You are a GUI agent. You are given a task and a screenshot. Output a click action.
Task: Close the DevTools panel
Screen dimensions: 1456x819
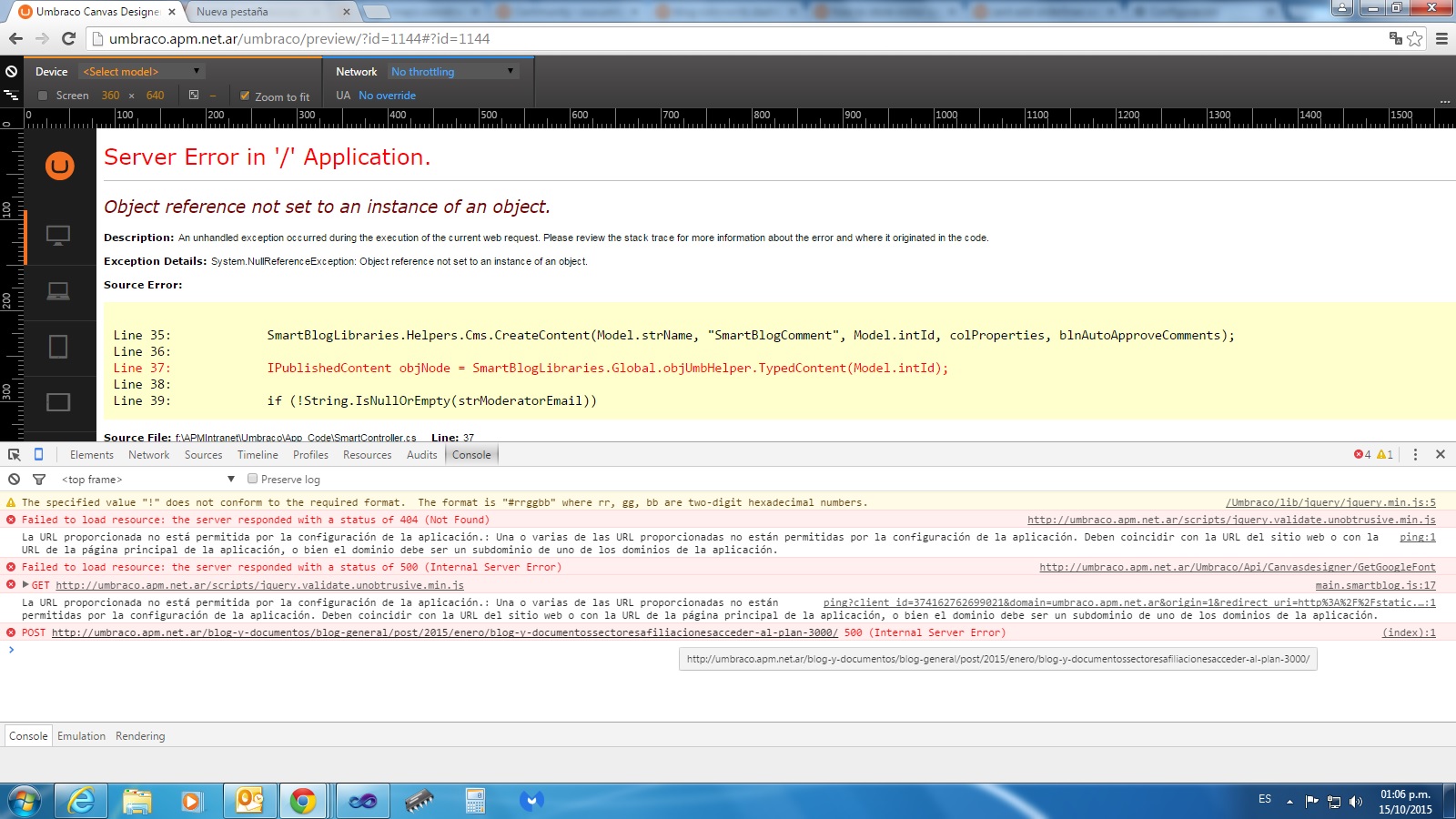point(1441,454)
